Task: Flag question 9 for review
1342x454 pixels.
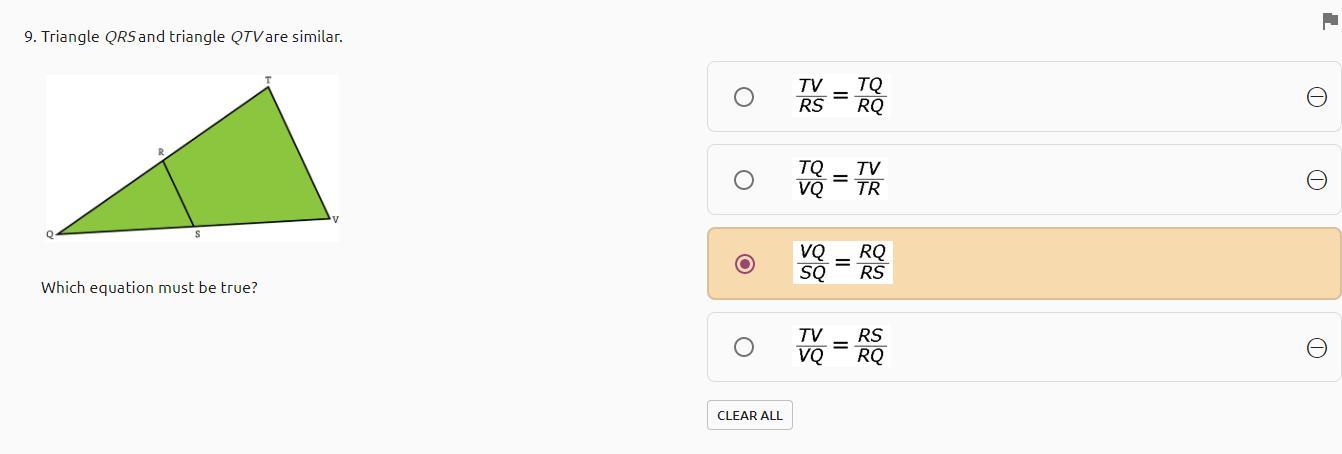Action: tap(1329, 23)
